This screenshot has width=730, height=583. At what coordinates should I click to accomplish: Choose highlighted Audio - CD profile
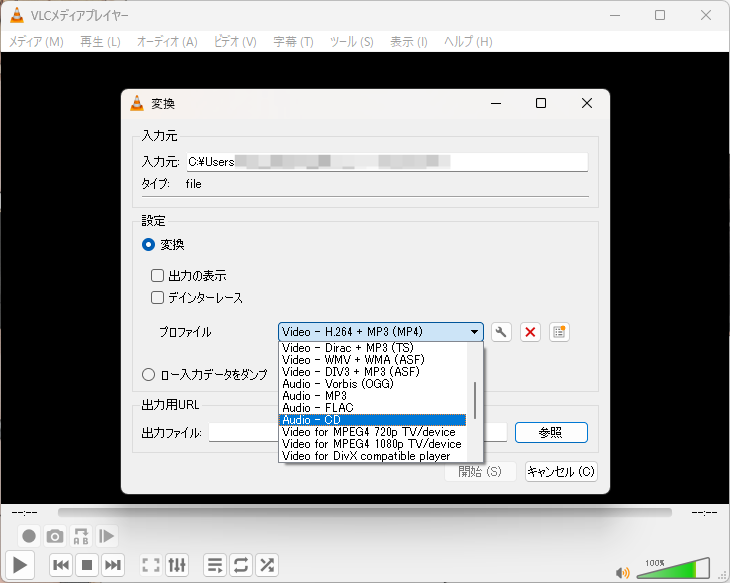[372, 420]
